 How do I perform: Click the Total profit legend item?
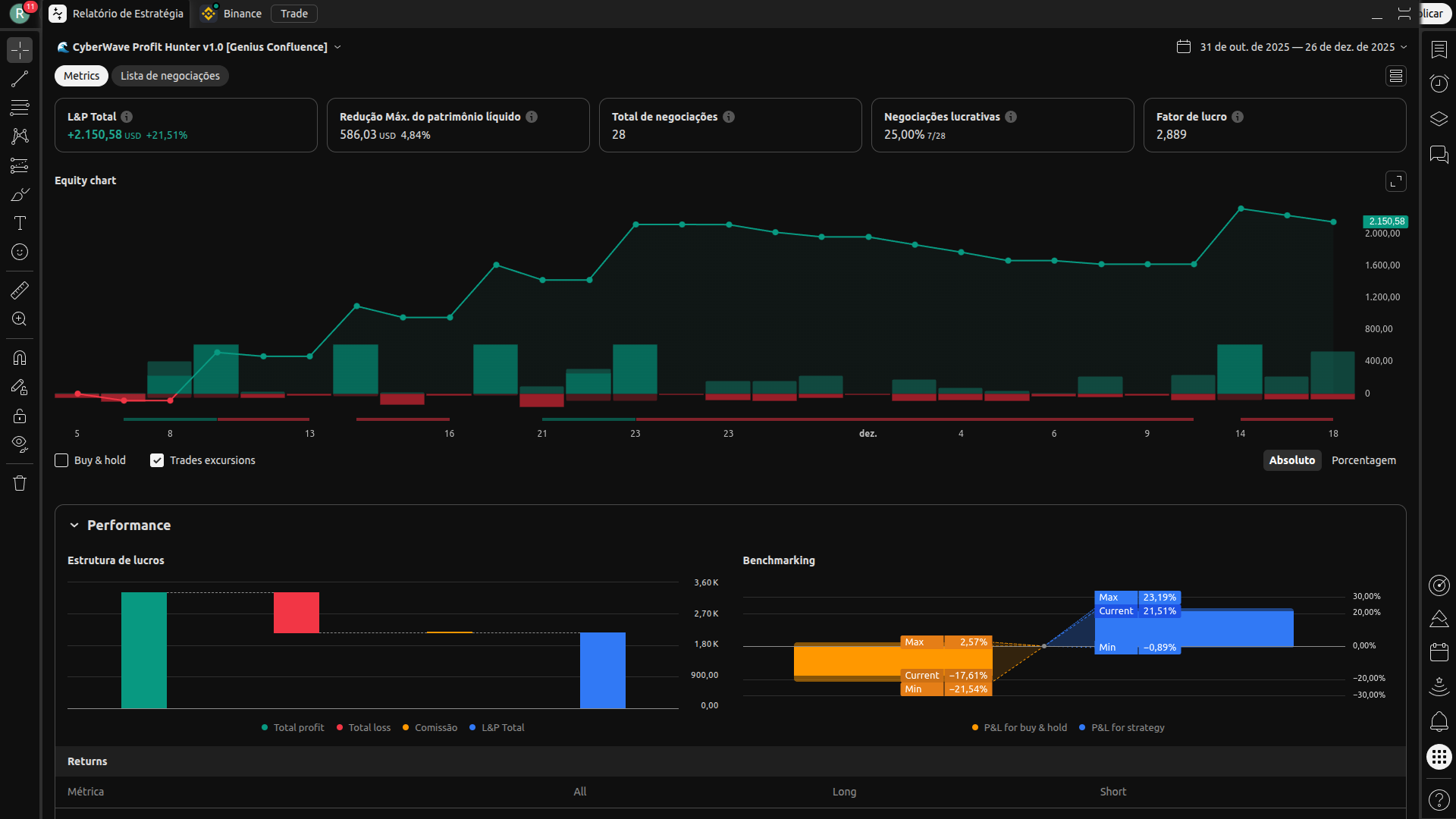click(293, 727)
